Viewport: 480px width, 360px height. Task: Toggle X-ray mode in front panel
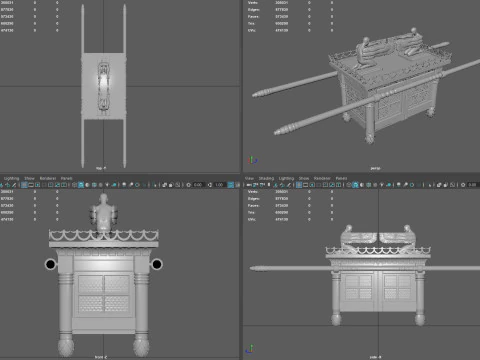coord(164,185)
